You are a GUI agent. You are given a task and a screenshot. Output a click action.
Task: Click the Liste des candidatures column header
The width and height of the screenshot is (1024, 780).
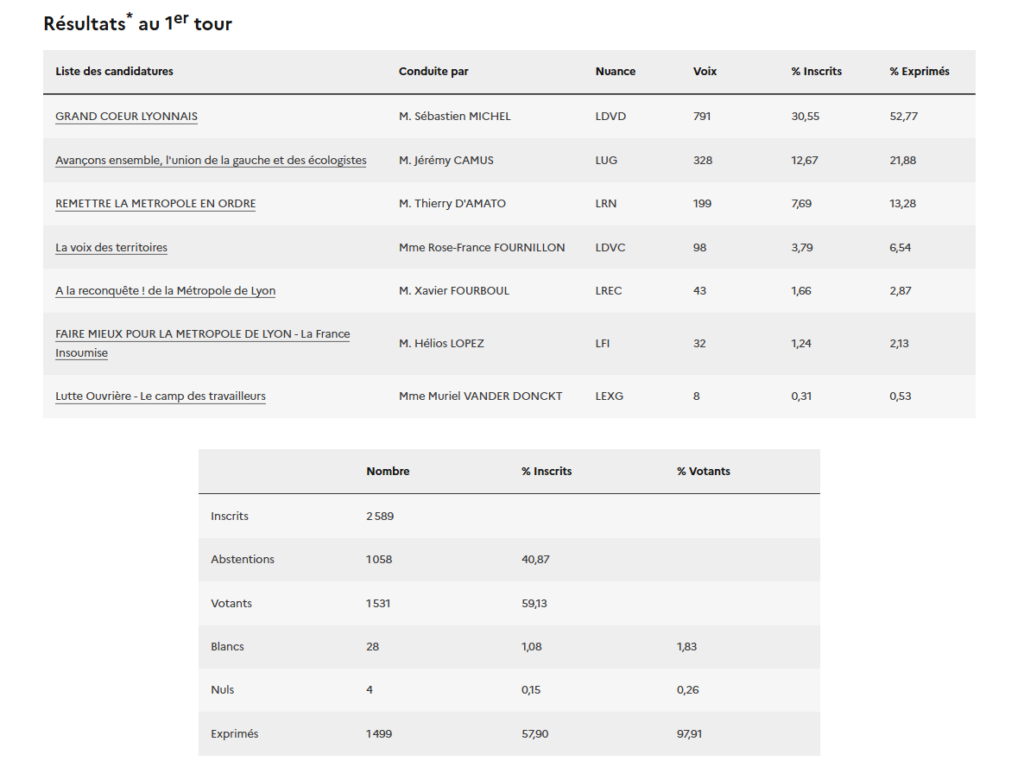click(114, 72)
